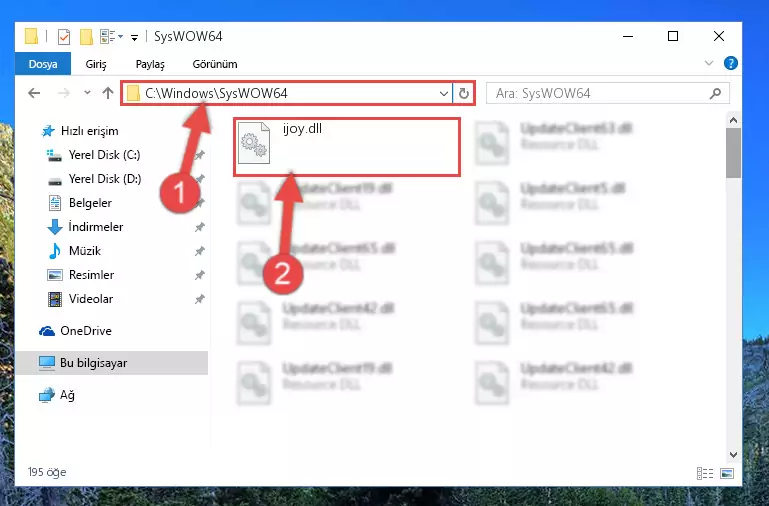The width and height of the screenshot is (769, 506).
Task: Open Yerel Disk (D:) in sidebar
Action: coord(105,179)
